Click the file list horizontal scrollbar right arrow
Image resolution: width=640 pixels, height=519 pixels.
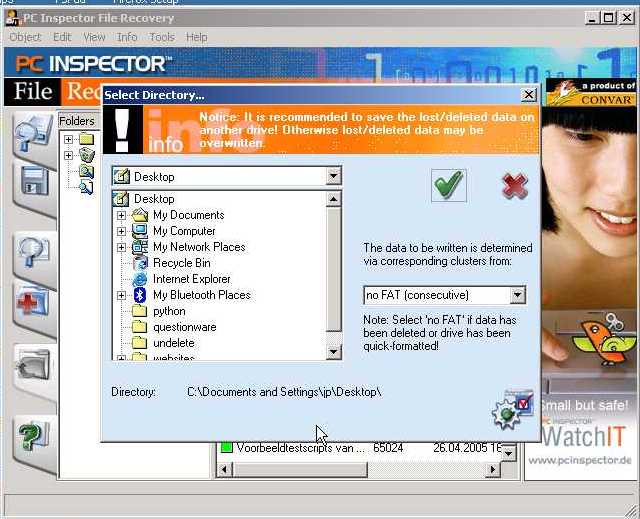(493, 470)
